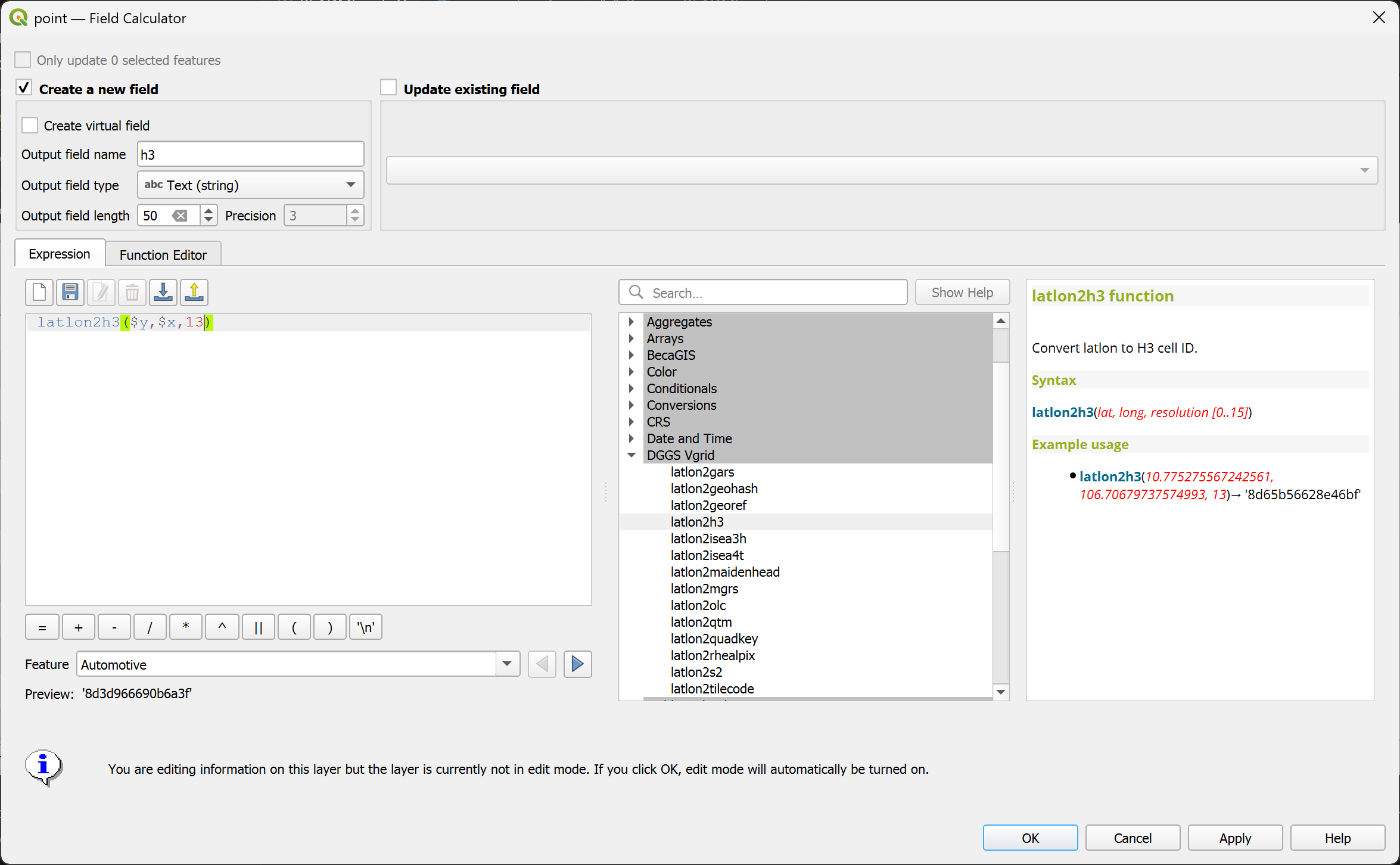Check Update existing field

[388, 88]
